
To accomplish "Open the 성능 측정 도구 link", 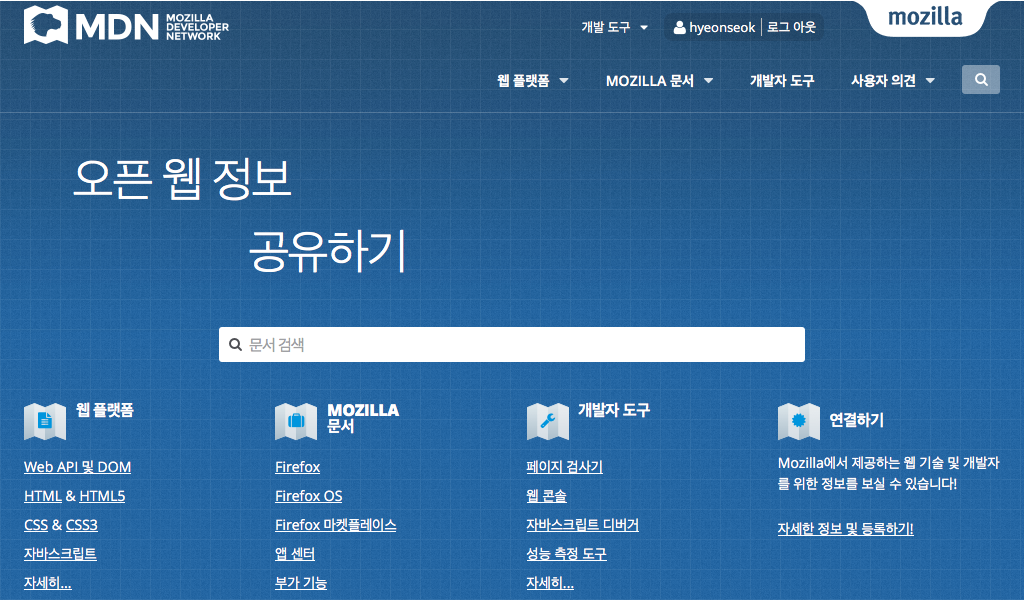I will pyautogui.click(x=566, y=554).
